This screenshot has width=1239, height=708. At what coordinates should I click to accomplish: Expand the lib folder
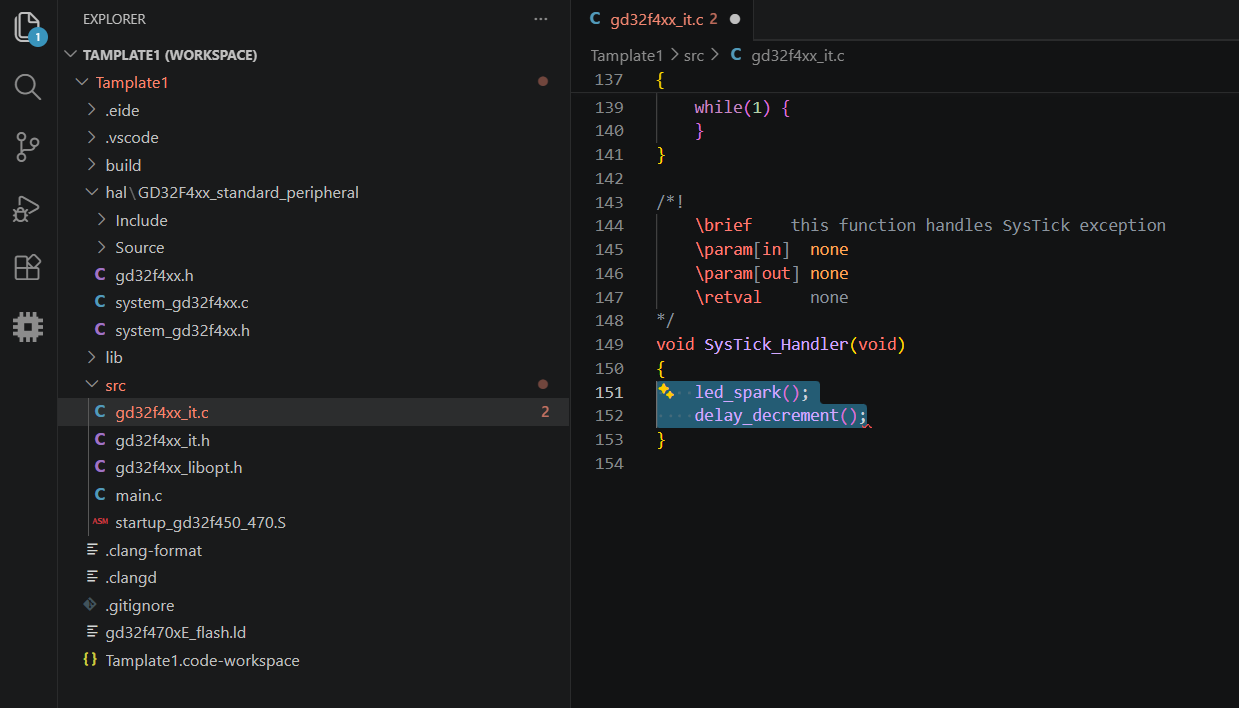[92, 357]
